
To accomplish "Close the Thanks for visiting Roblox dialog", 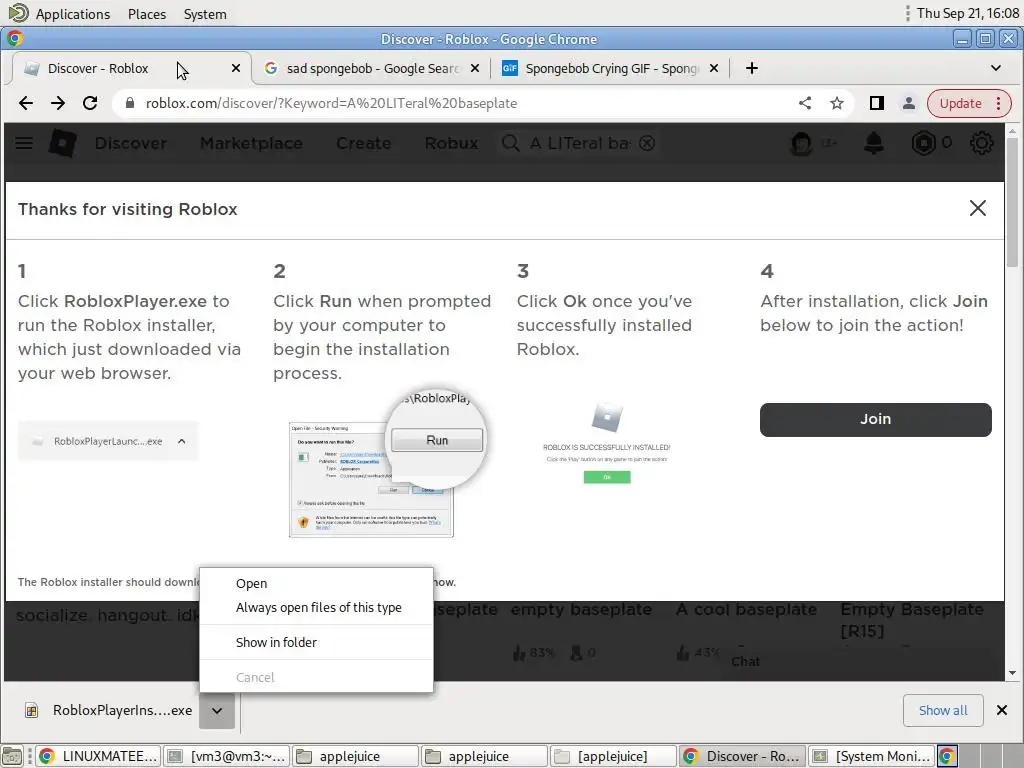I will pos(978,208).
